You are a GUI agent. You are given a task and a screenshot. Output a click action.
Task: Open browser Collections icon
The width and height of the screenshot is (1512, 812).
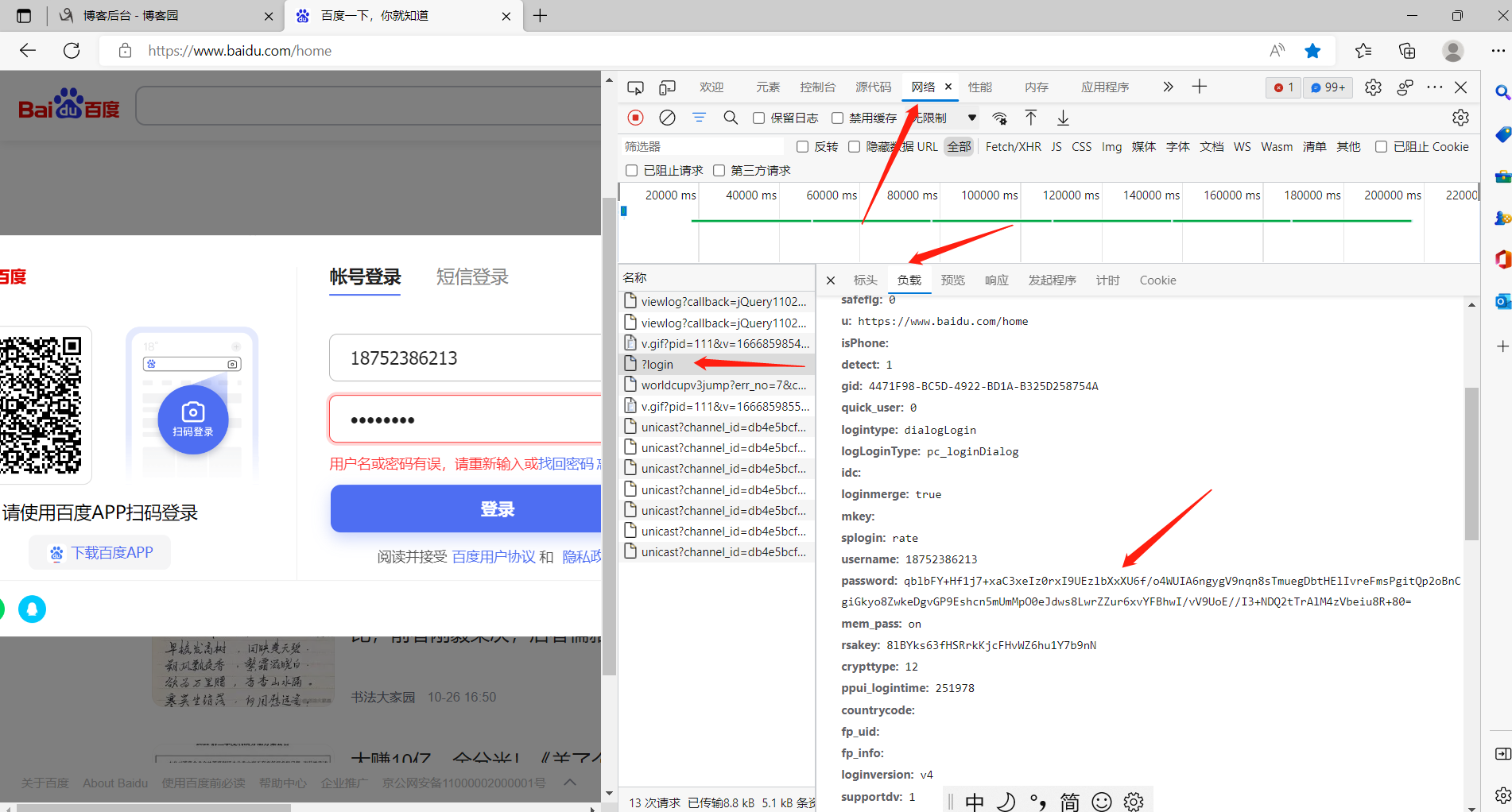1407,51
